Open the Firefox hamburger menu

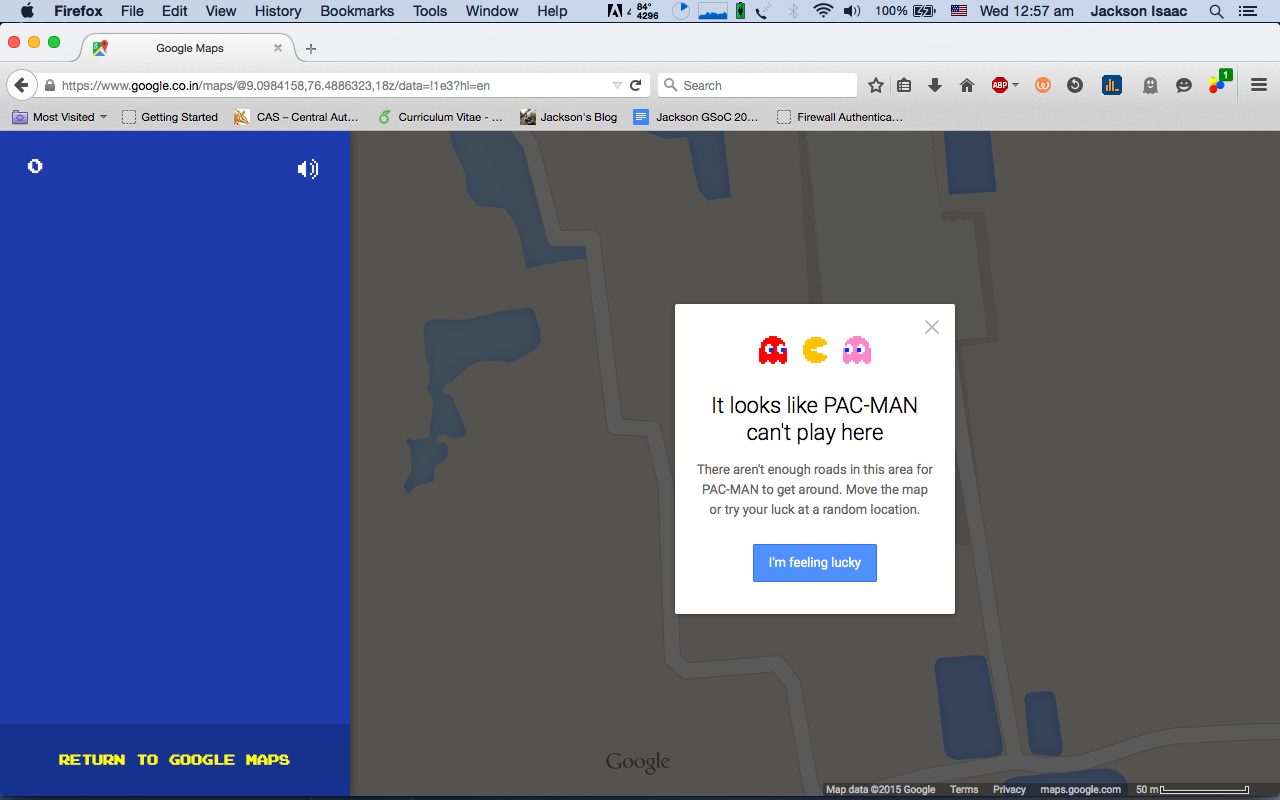[x=1259, y=86]
